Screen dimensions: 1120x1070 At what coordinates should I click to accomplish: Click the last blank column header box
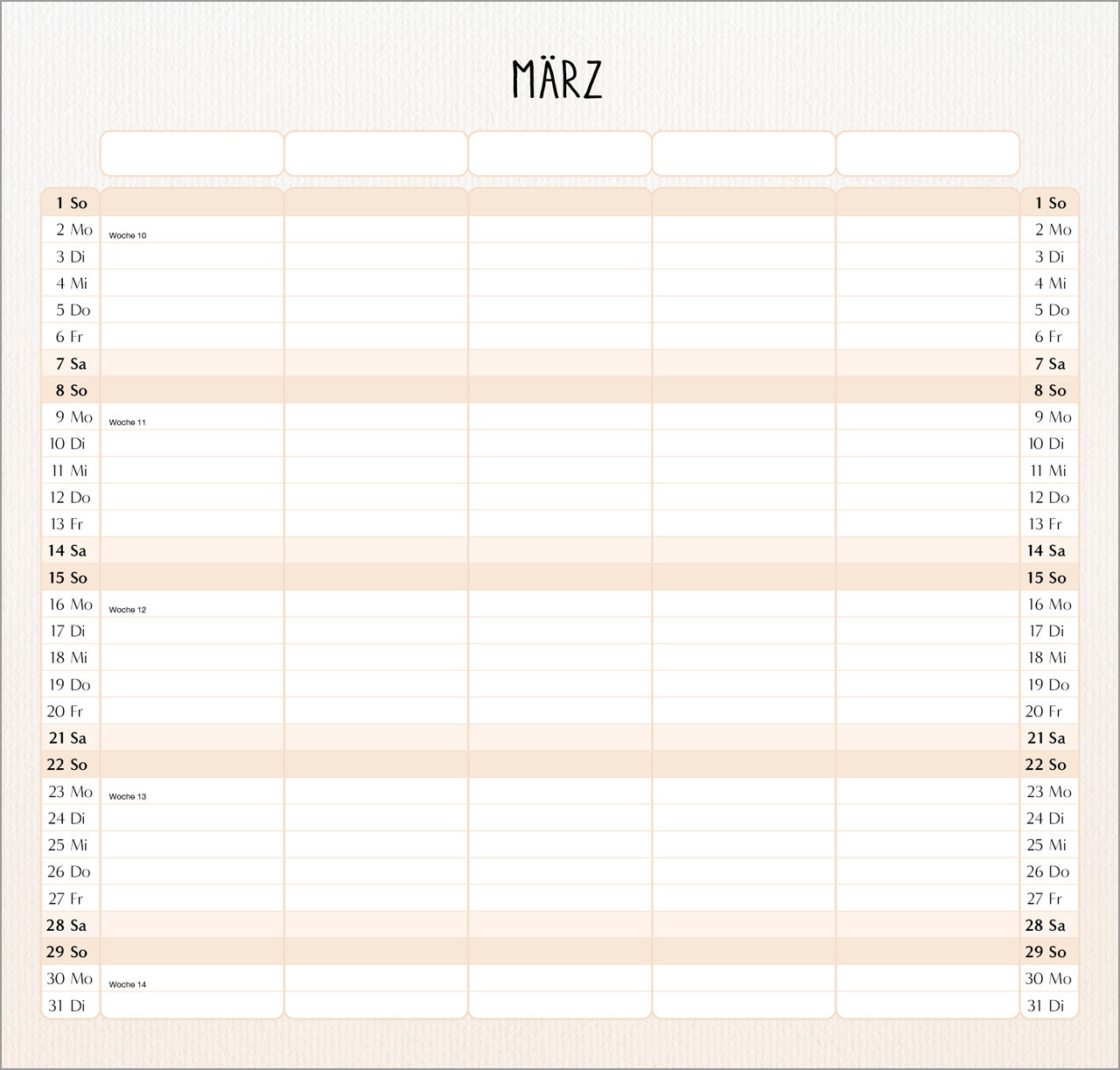point(927,154)
